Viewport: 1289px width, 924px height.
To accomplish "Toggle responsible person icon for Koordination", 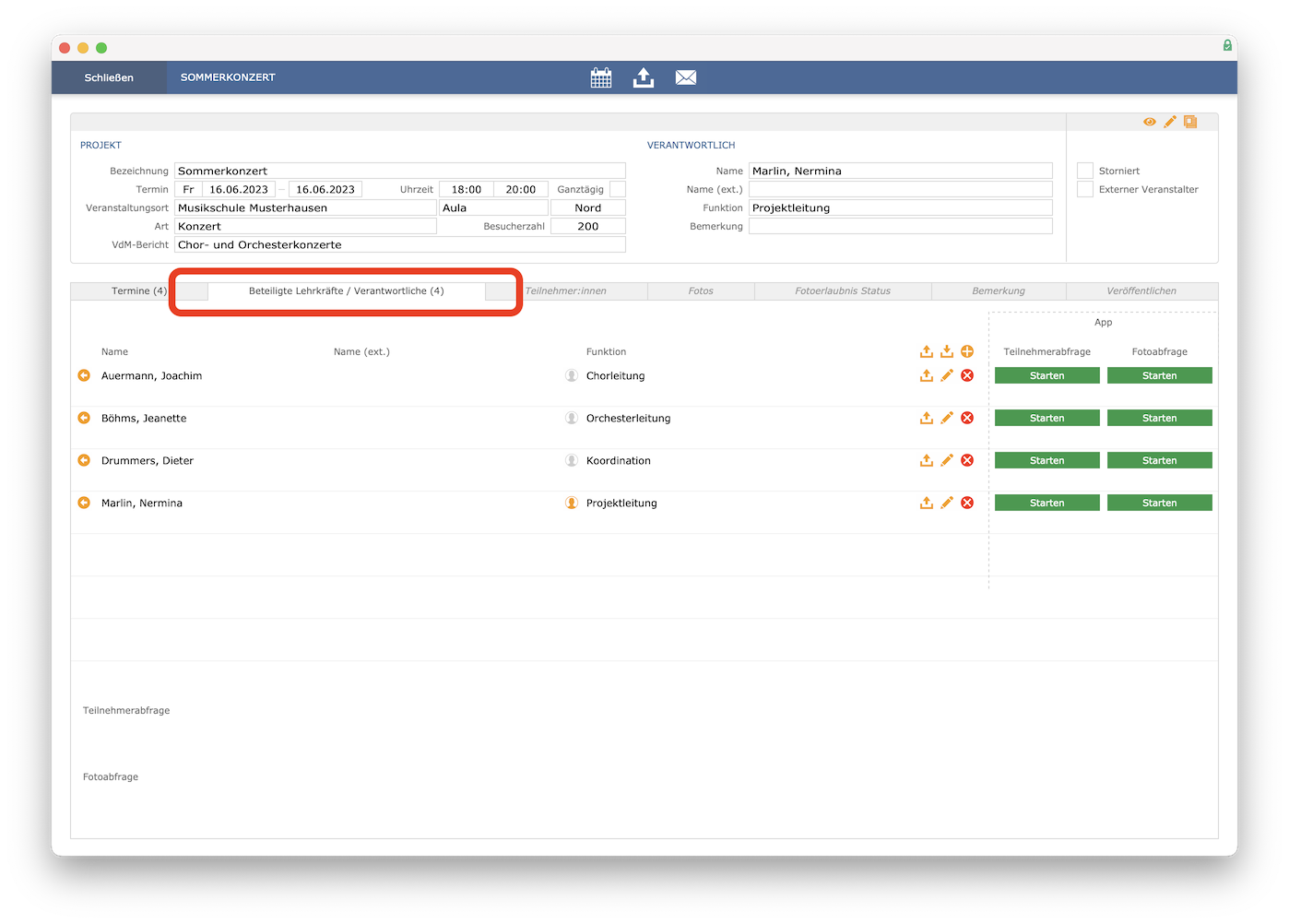I will click(x=572, y=460).
